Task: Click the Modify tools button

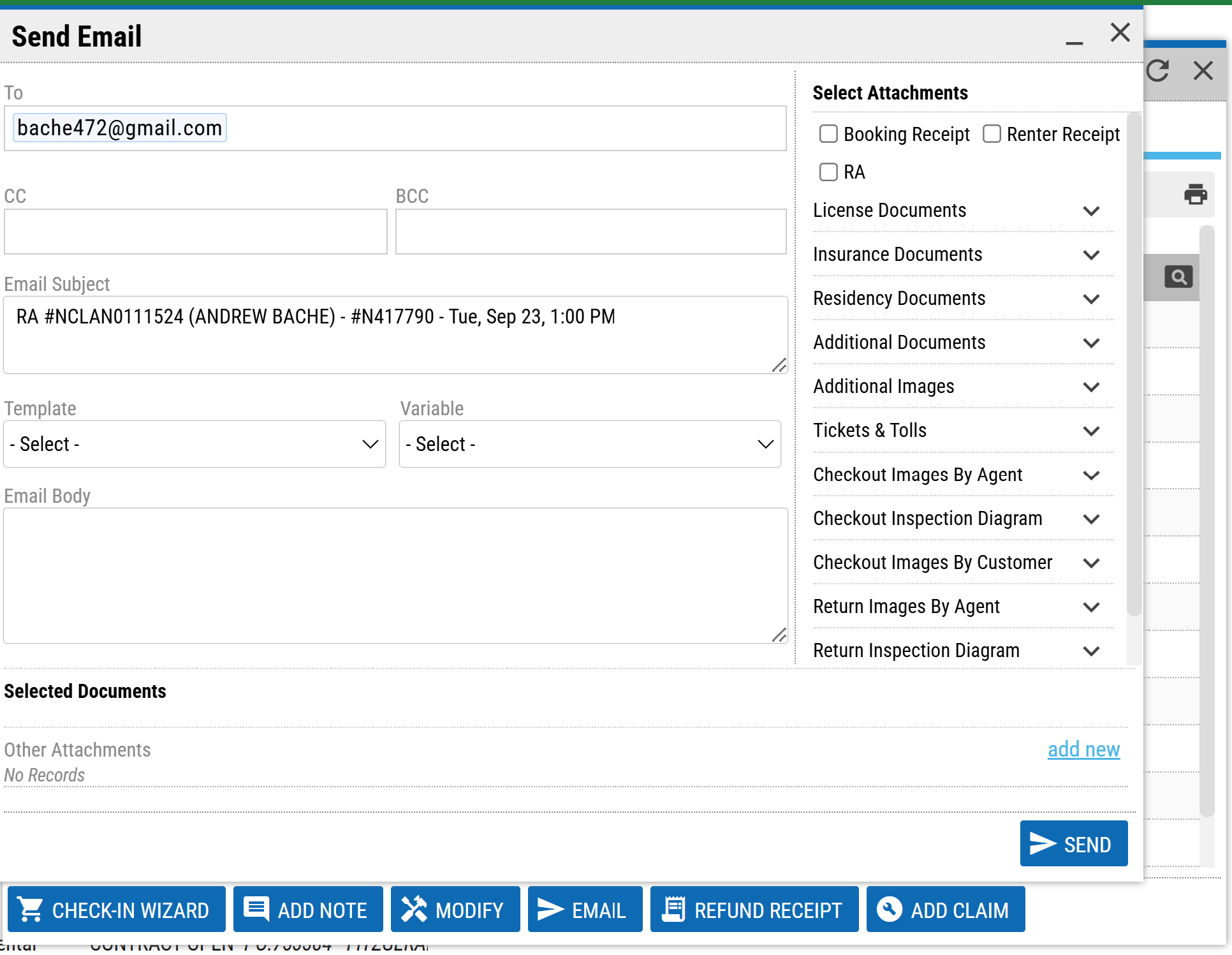Action: pyautogui.click(x=455, y=910)
